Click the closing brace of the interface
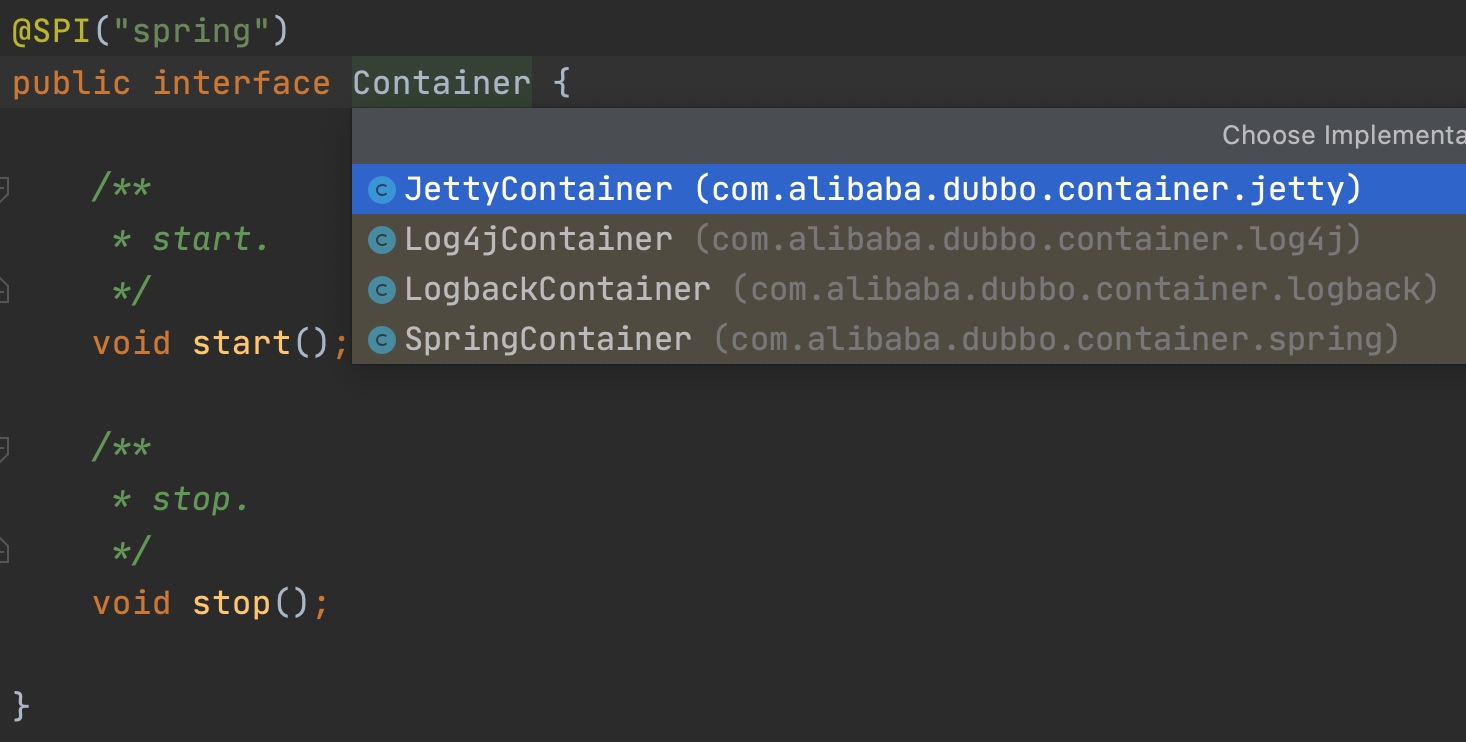The image size is (1466, 742). (21, 707)
